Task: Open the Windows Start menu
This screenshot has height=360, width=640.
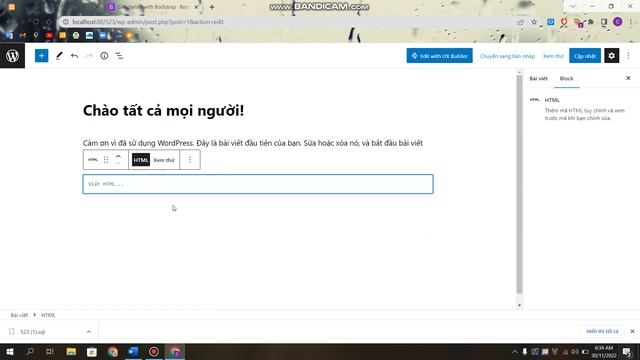Action: pos(10,351)
